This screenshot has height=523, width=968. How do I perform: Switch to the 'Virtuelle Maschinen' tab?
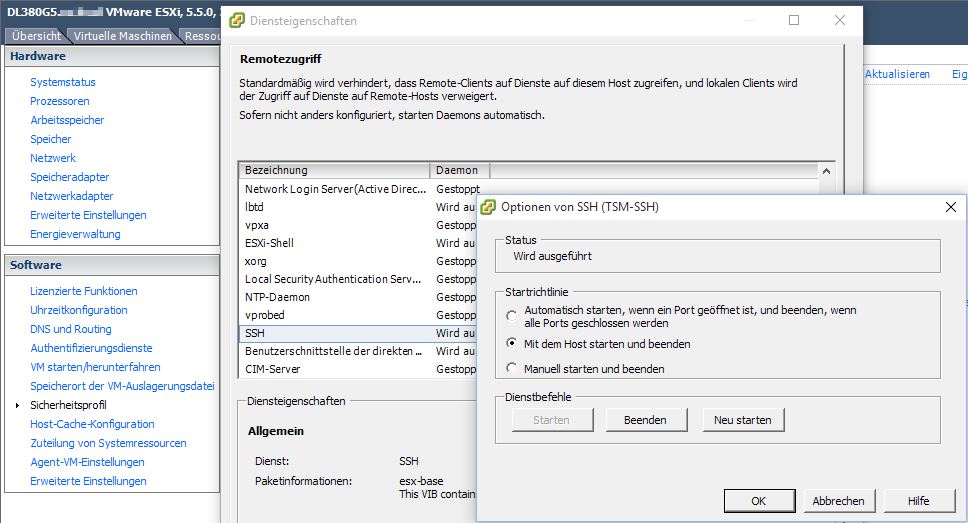122,36
